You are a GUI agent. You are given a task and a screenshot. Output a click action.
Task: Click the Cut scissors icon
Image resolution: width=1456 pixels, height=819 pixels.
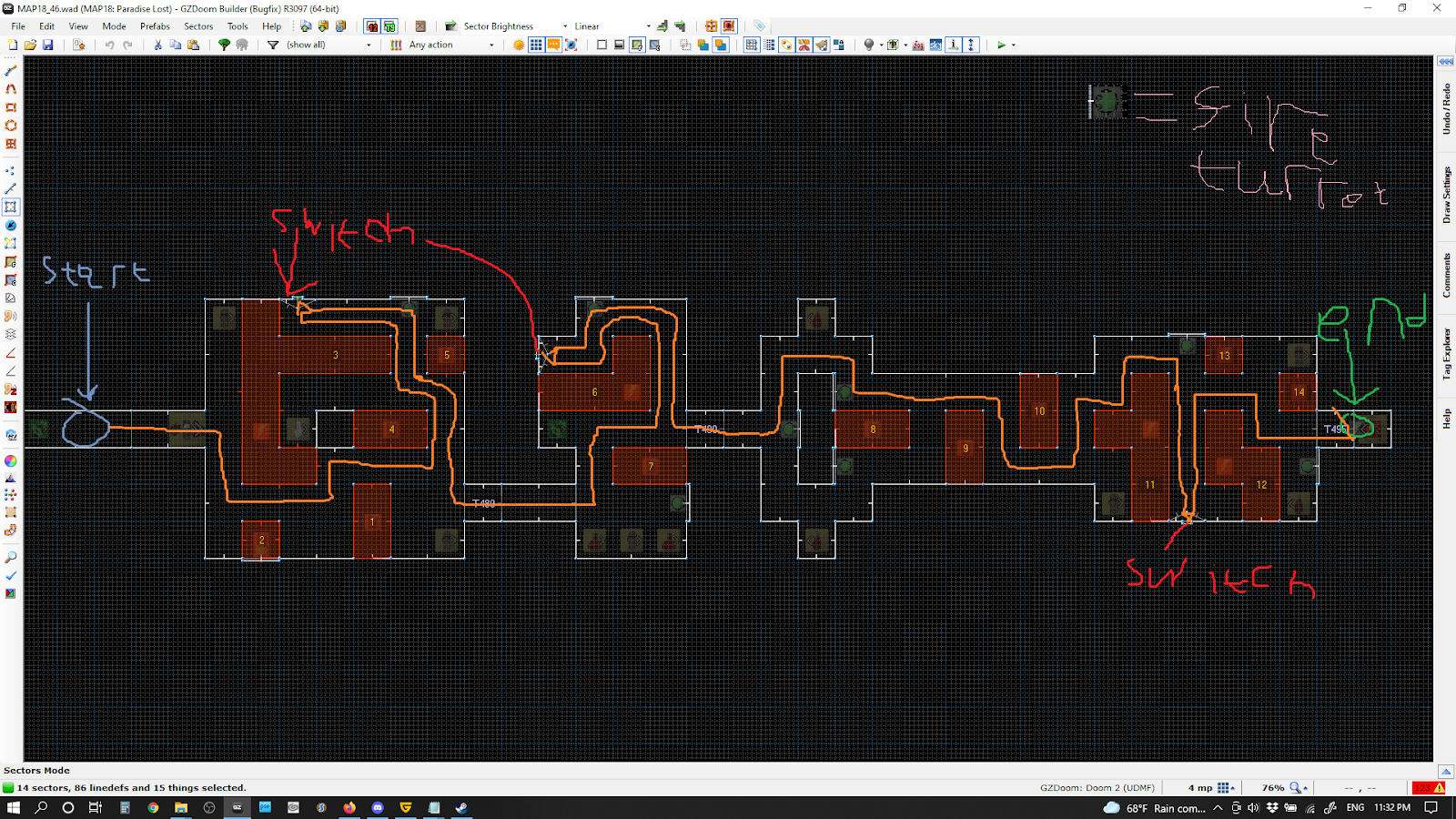tap(157, 45)
